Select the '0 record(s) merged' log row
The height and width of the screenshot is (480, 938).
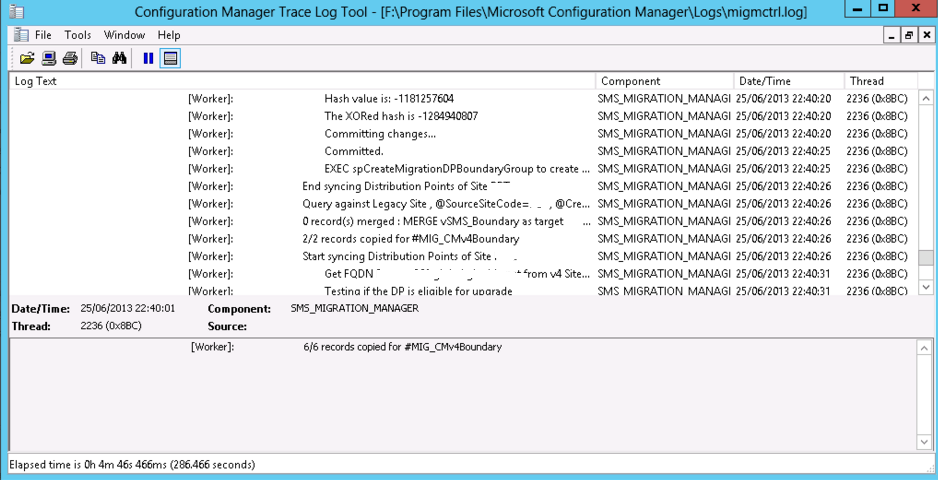pos(464,221)
